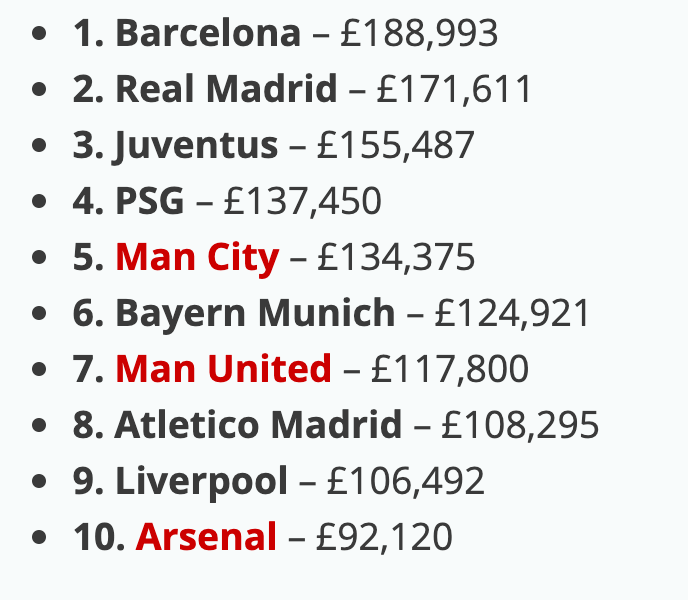Click the £137,450 figure
Image resolution: width=688 pixels, height=600 pixels.
pos(303,201)
